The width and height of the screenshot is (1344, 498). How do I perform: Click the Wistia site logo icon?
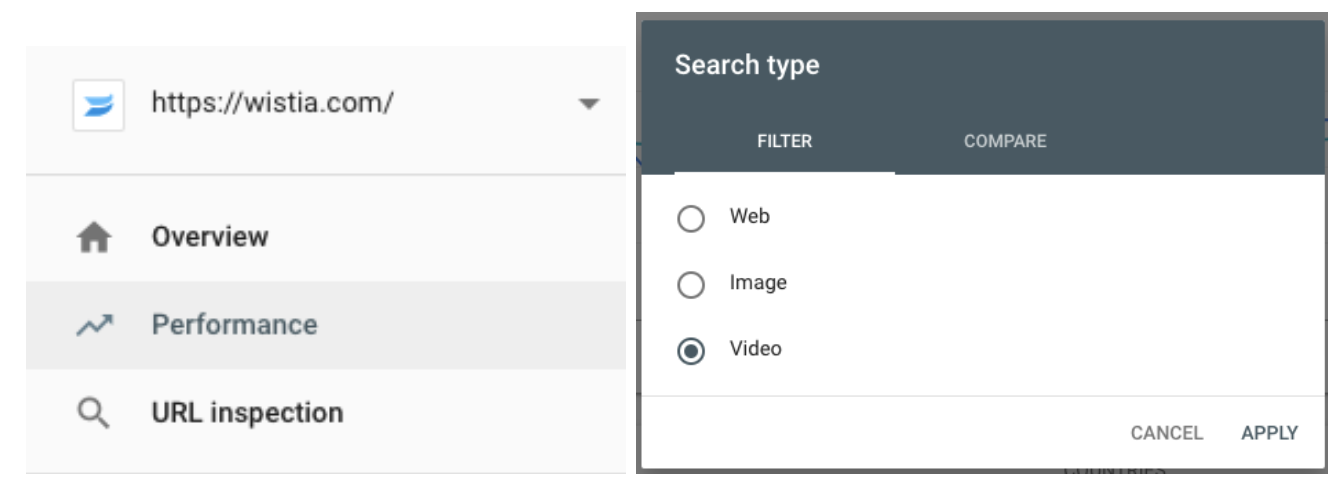tap(98, 106)
